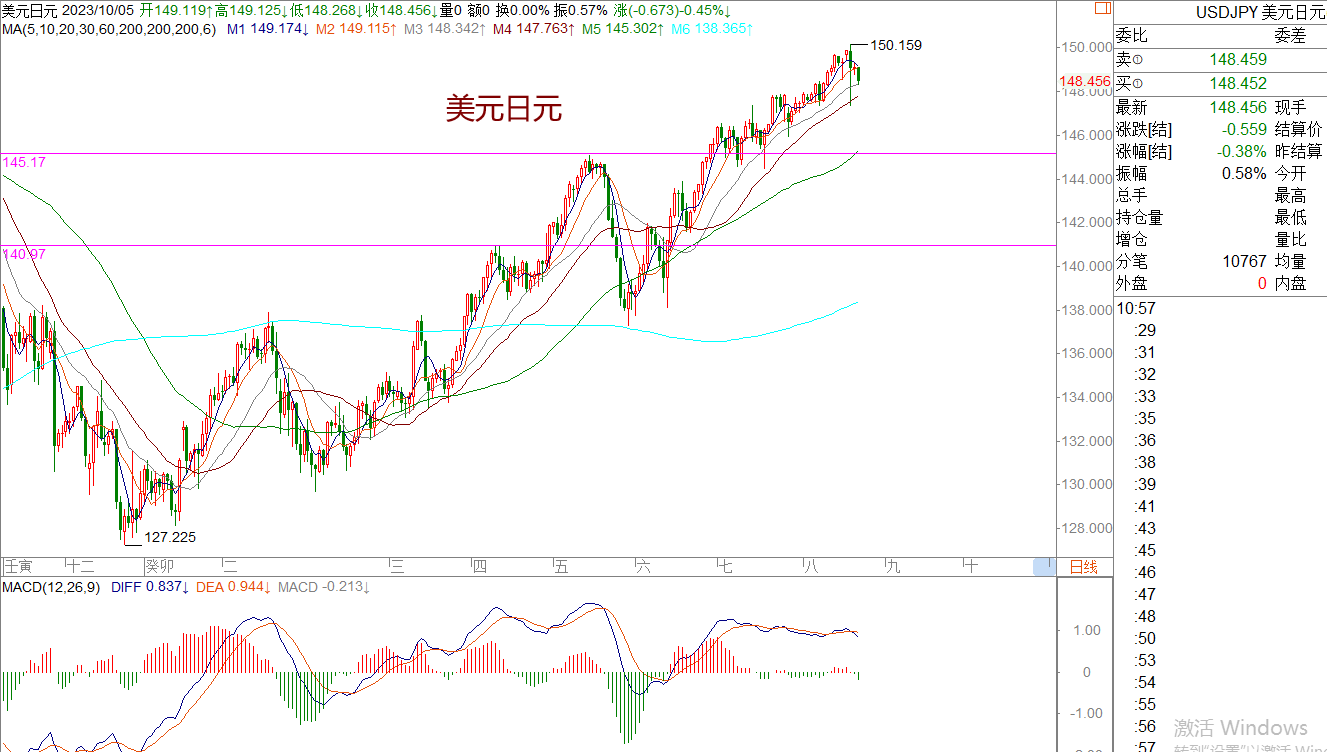Click the 外盘 value 0
Viewport: 1327px width, 752px height.
[x=1262, y=284]
